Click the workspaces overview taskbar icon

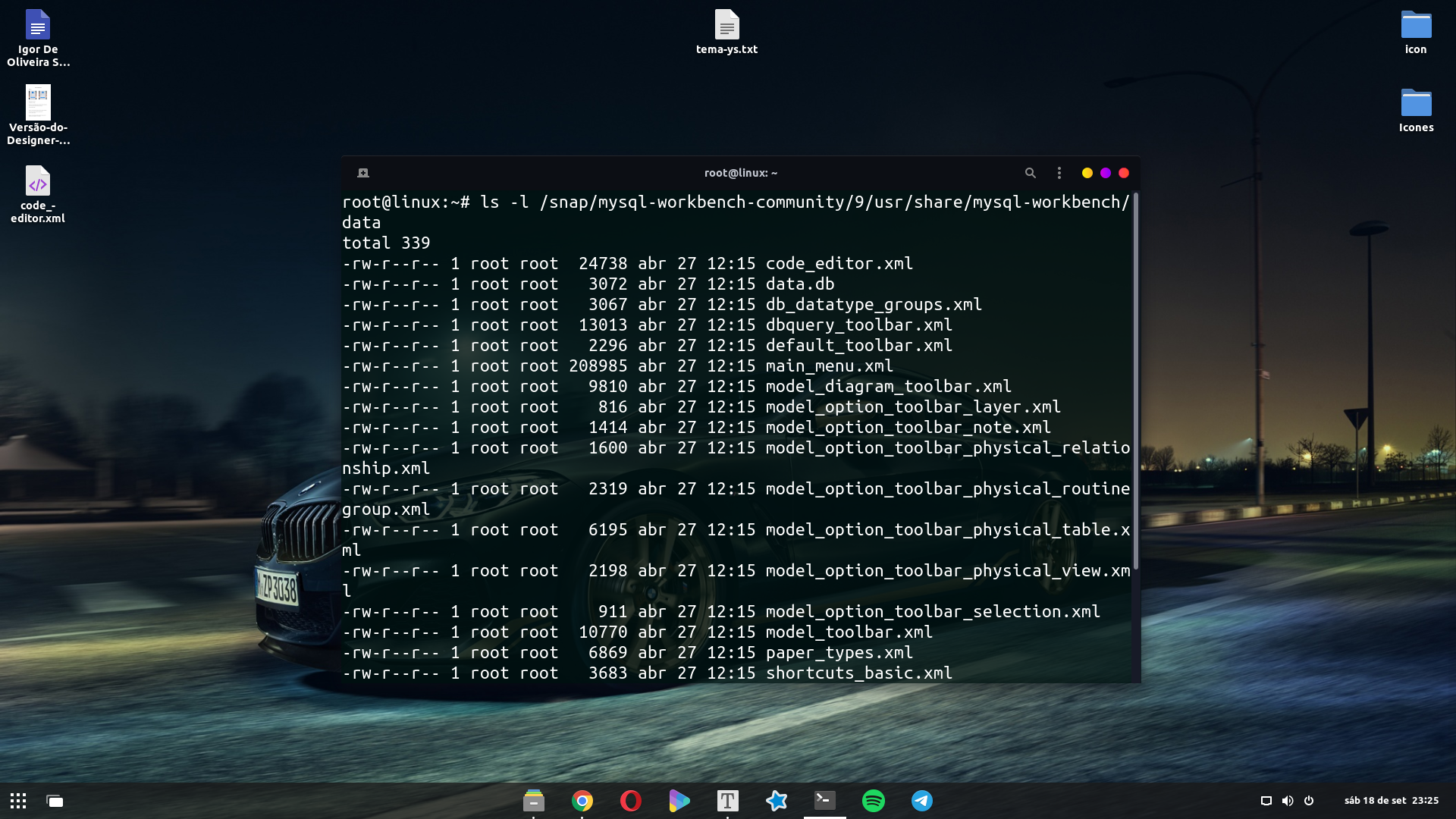tap(55, 801)
